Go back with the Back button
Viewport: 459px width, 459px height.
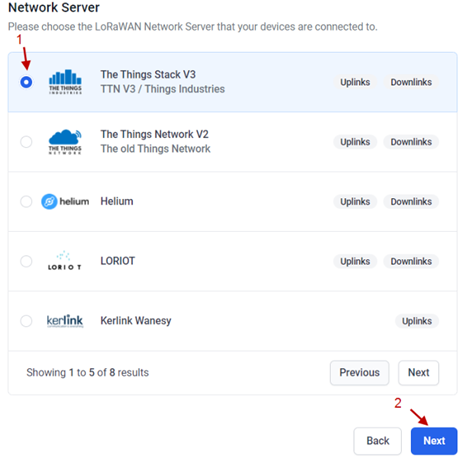pos(377,441)
